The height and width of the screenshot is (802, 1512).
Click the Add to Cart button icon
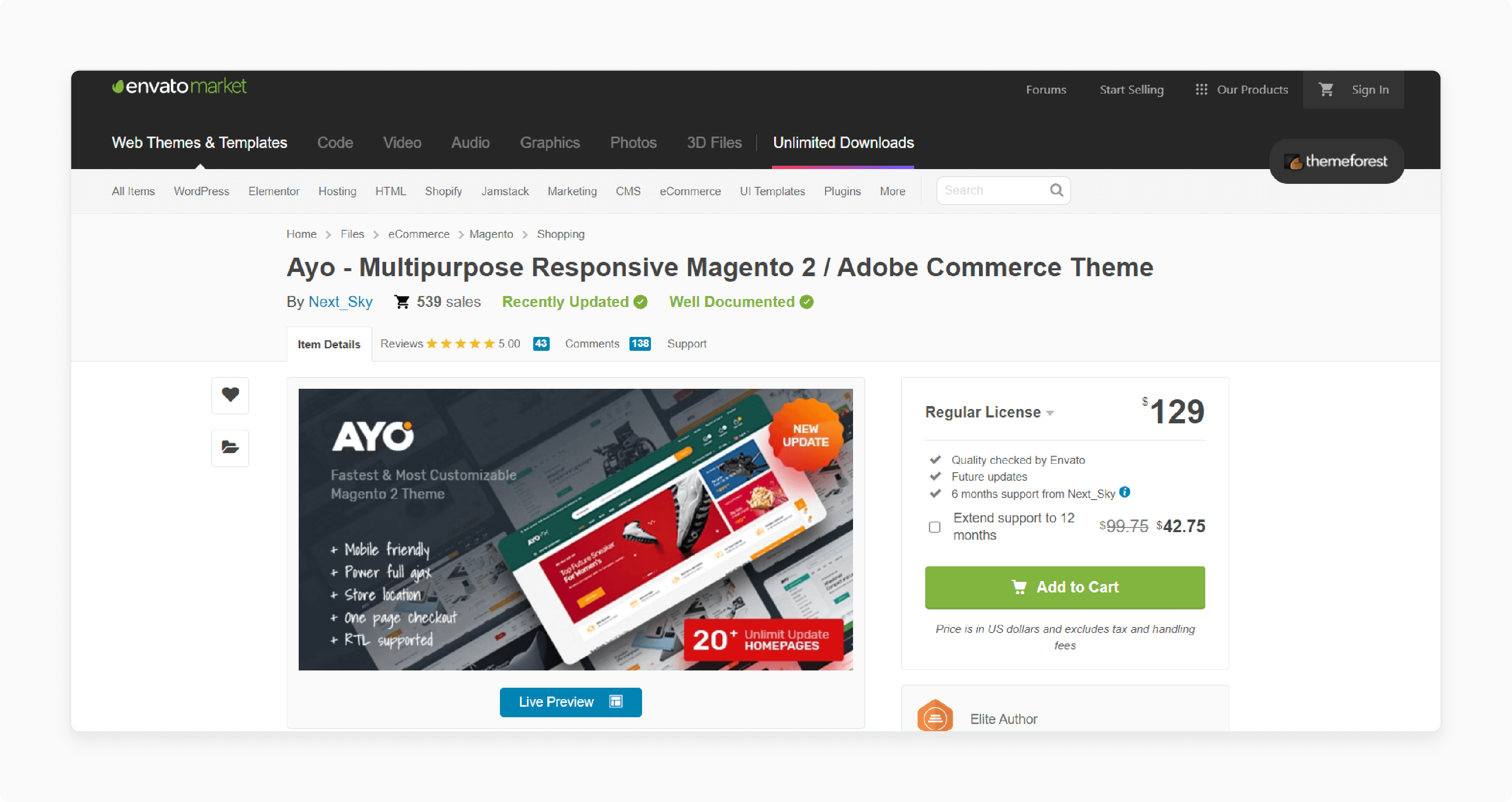point(1020,587)
